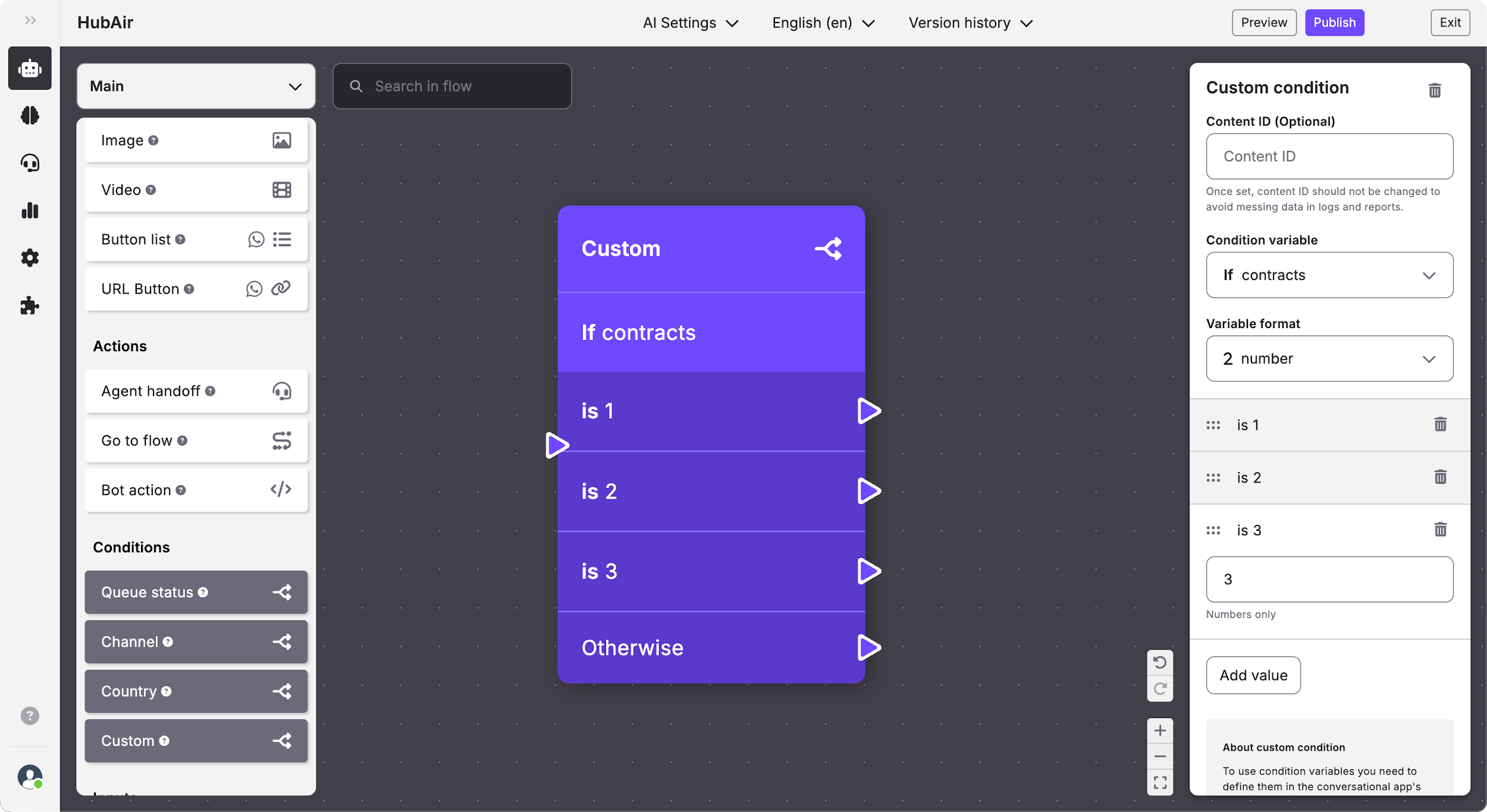Expand the left sidebar with double chevron

pyautogui.click(x=30, y=21)
